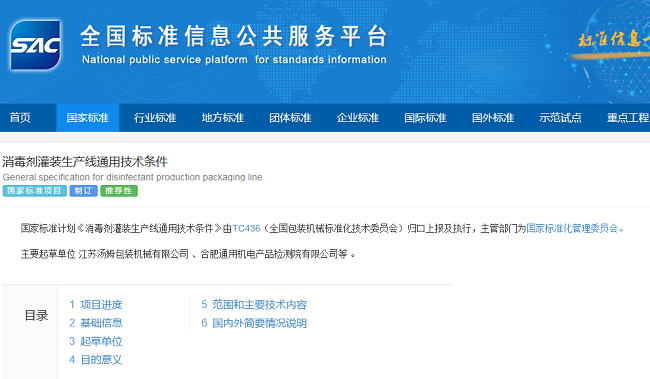Viewport: 650px width, 379px height.
Task: Switch to 团体标准 section
Action: (x=290, y=118)
